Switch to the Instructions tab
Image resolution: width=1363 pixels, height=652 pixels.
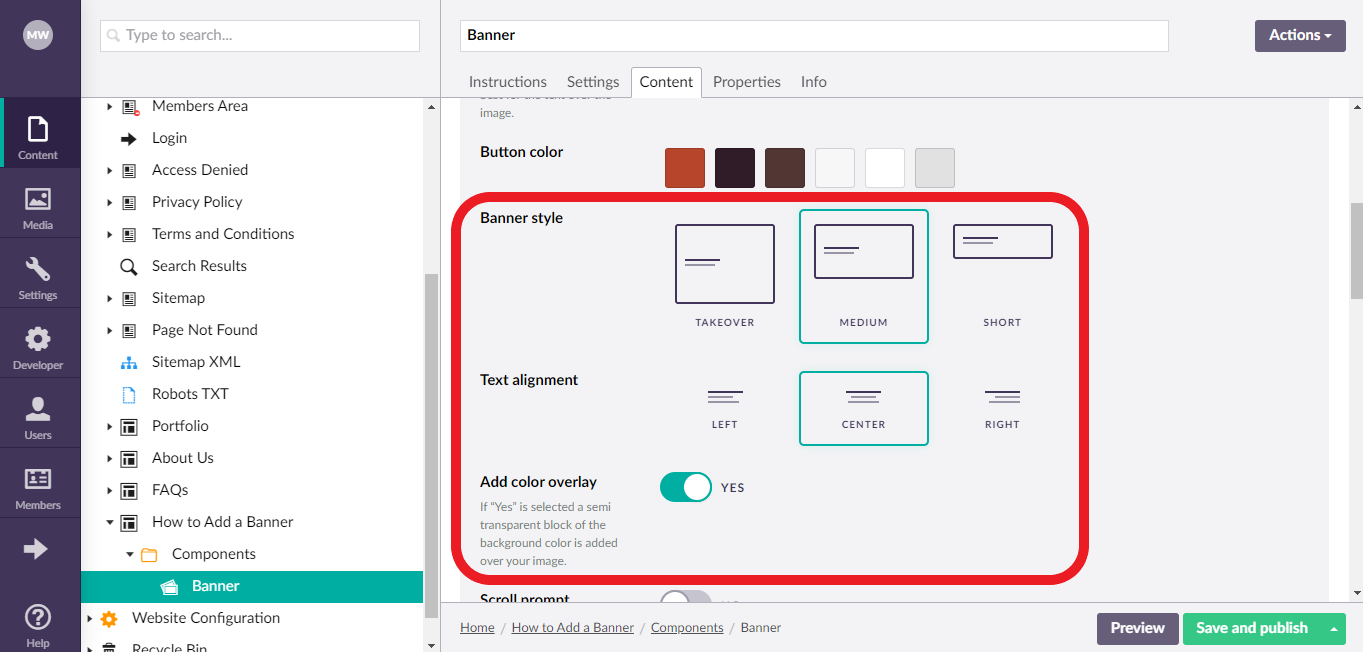(x=508, y=82)
